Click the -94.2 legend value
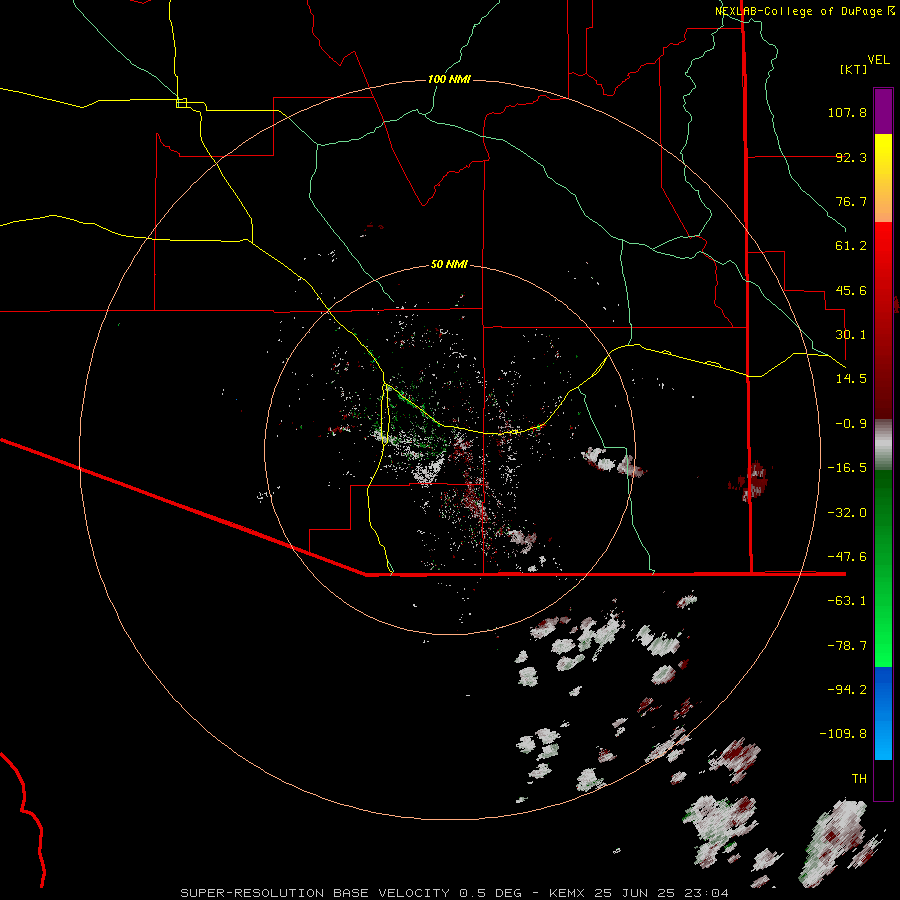The width and height of the screenshot is (900, 900). [847, 690]
